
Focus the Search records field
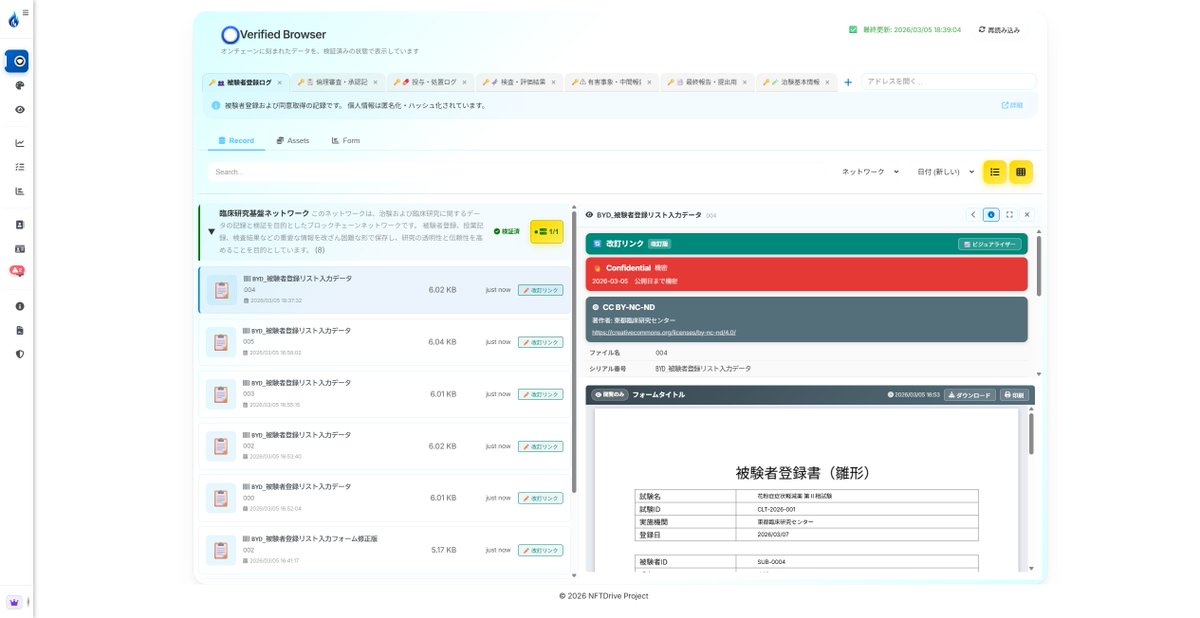(x=520, y=172)
